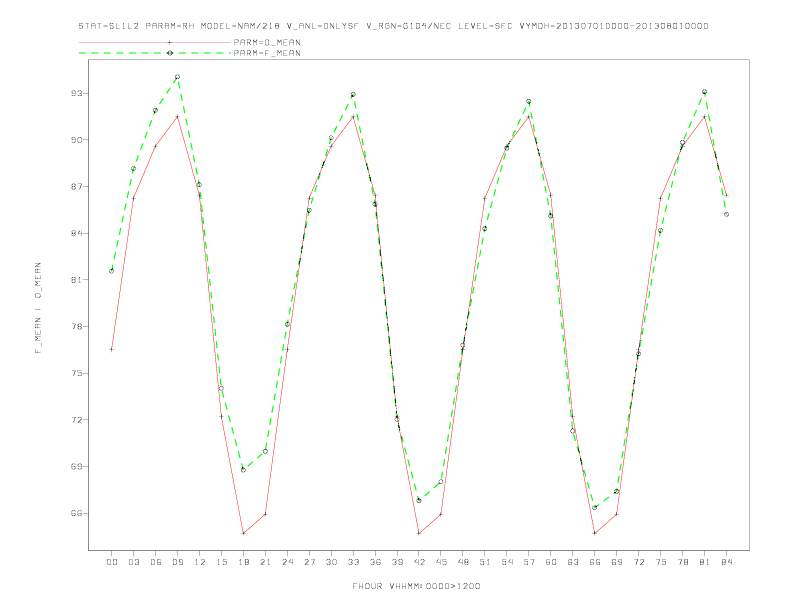The image size is (792, 612).
Task: Click x-axis hour label 54
Action: pos(507,562)
